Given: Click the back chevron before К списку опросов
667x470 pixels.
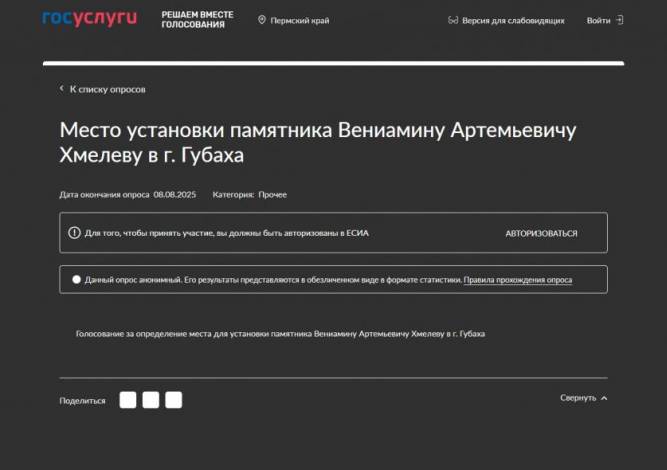Looking at the screenshot, I should point(61,89).
